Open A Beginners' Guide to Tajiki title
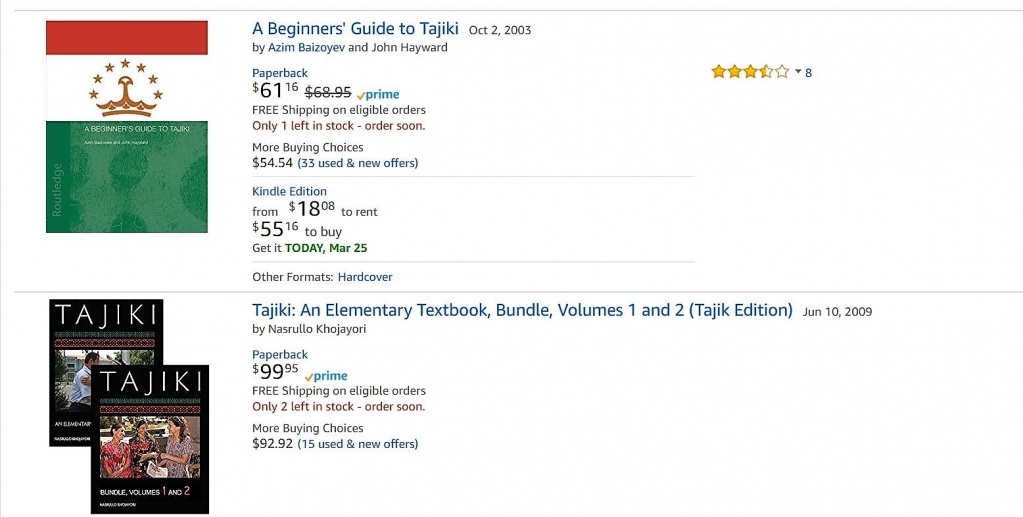Screen dimensions: 1023x517 click(x=355, y=29)
